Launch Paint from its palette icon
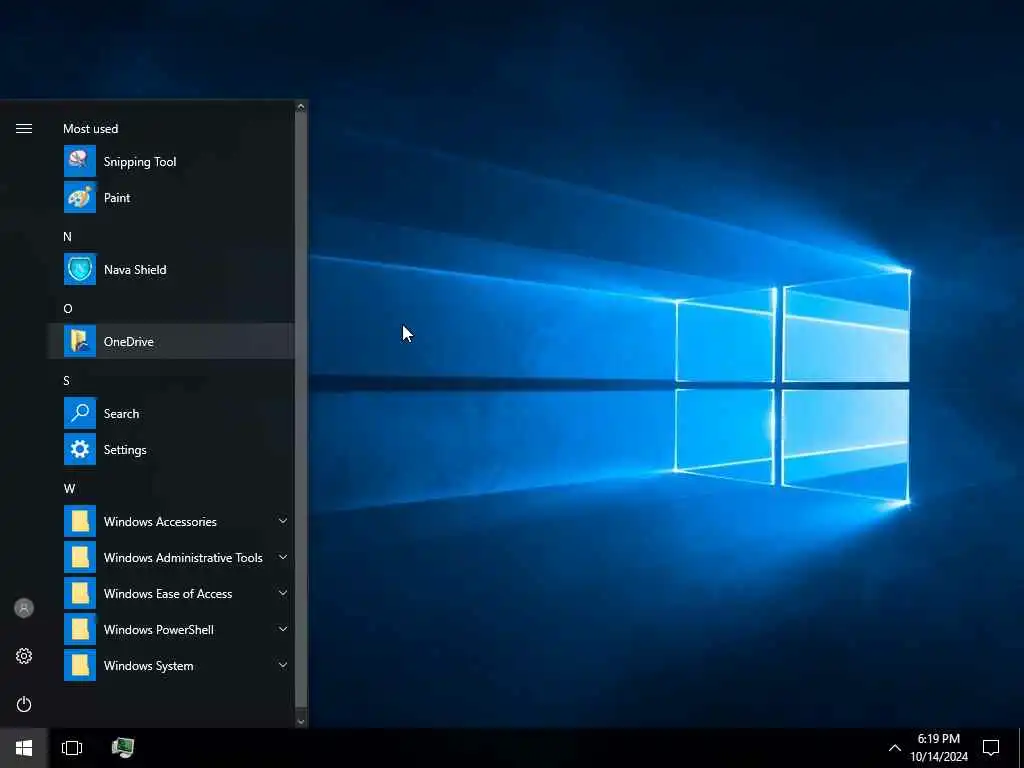Screen dimensions: 1024x768 point(80,197)
